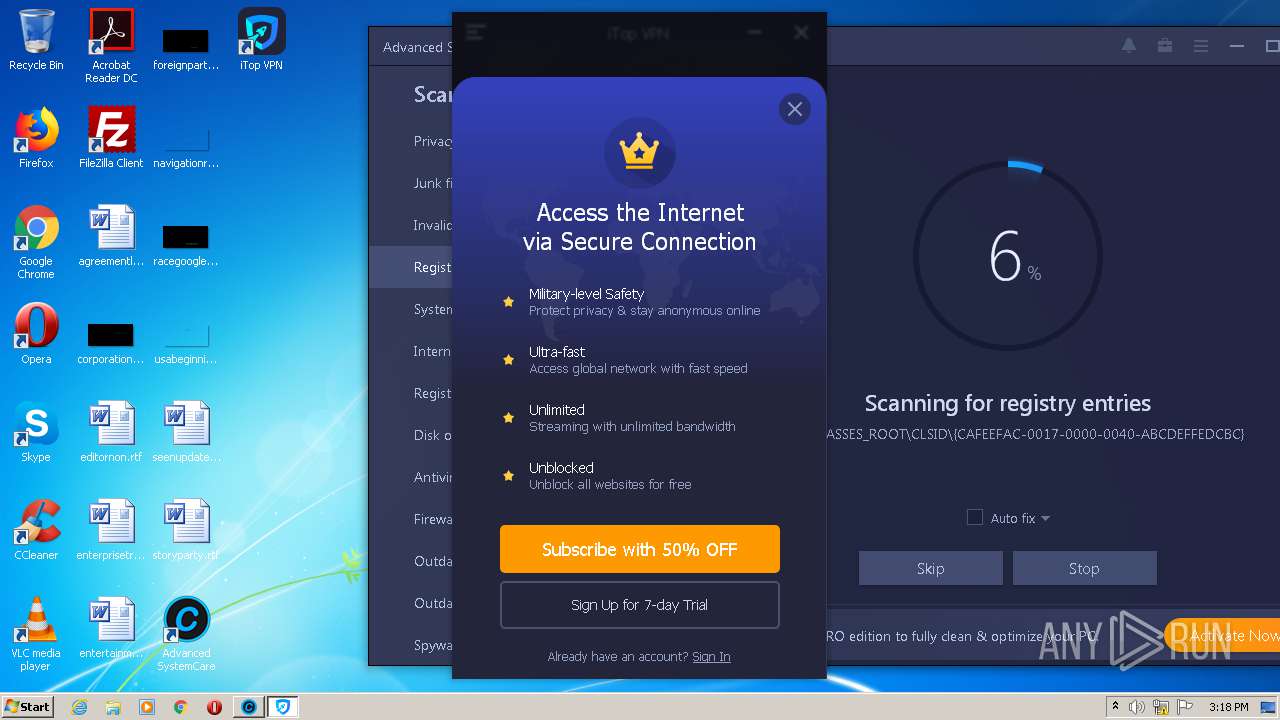Open the volume speaker tray icon

click(x=1137, y=707)
